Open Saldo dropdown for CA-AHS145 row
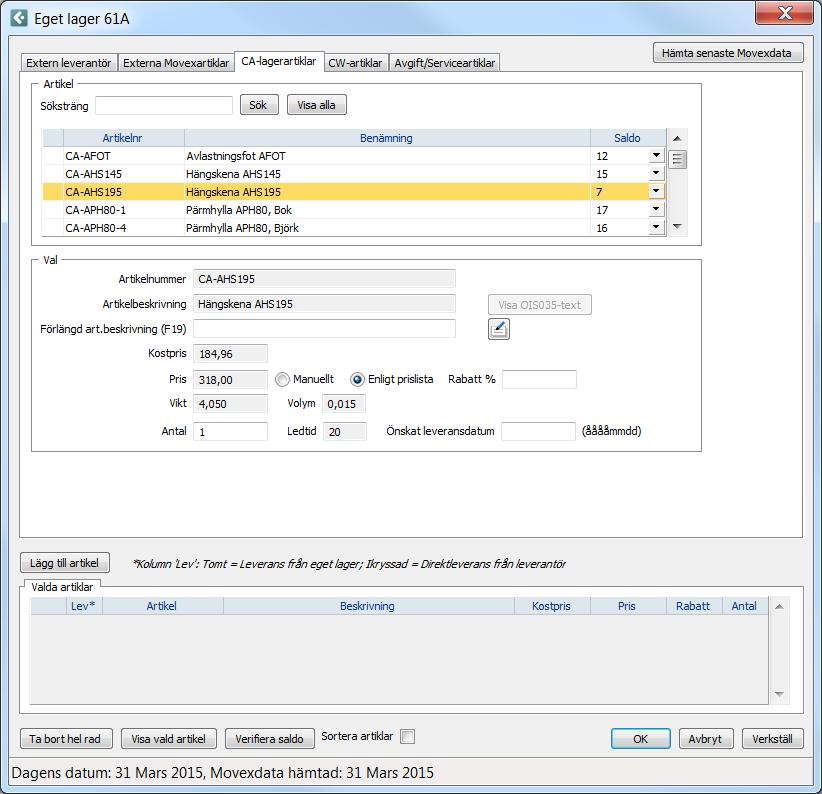This screenshot has width=822, height=794. click(x=656, y=173)
